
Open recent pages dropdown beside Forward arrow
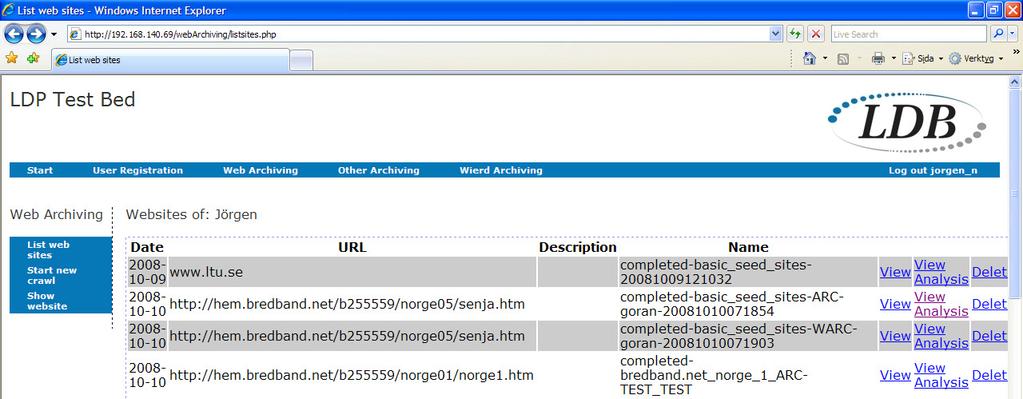(53, 34)
